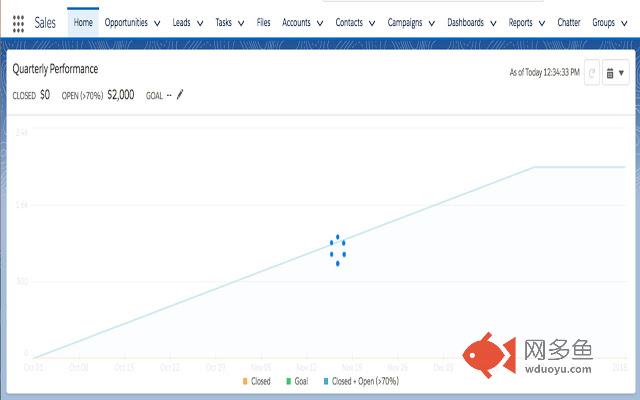
Task: Click the Quarterly Performance heading
Action: click(x=55, y=69)
